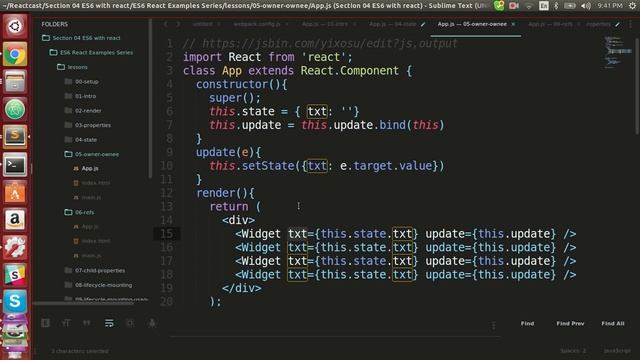Click the App.js file icon under 05-owner-ownee

pyautogui.click(x=76, y=169)
